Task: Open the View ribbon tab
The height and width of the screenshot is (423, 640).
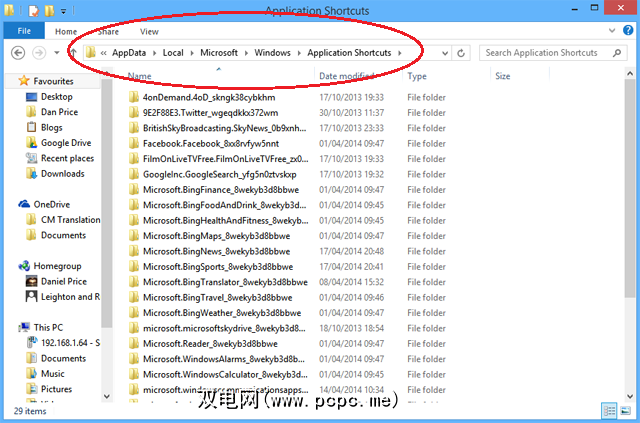Action: [x=149, y=31]
